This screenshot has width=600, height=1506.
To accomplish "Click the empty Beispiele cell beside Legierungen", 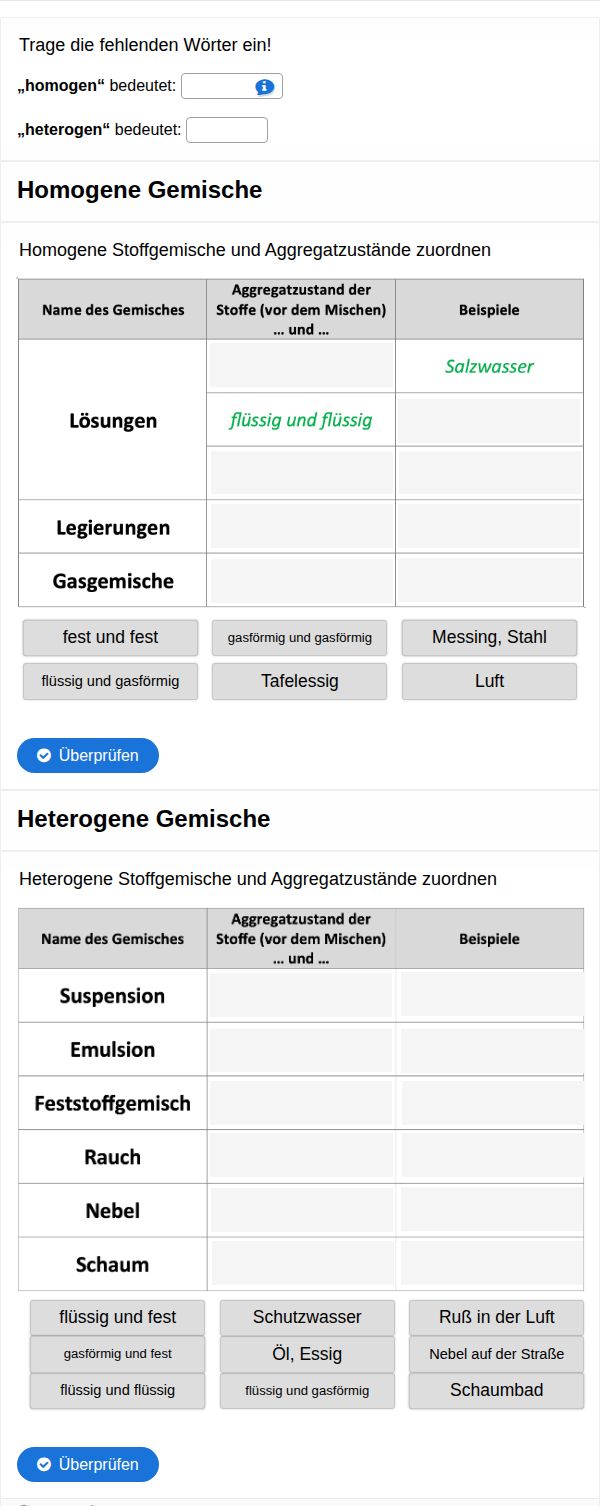I will (489, 527).
